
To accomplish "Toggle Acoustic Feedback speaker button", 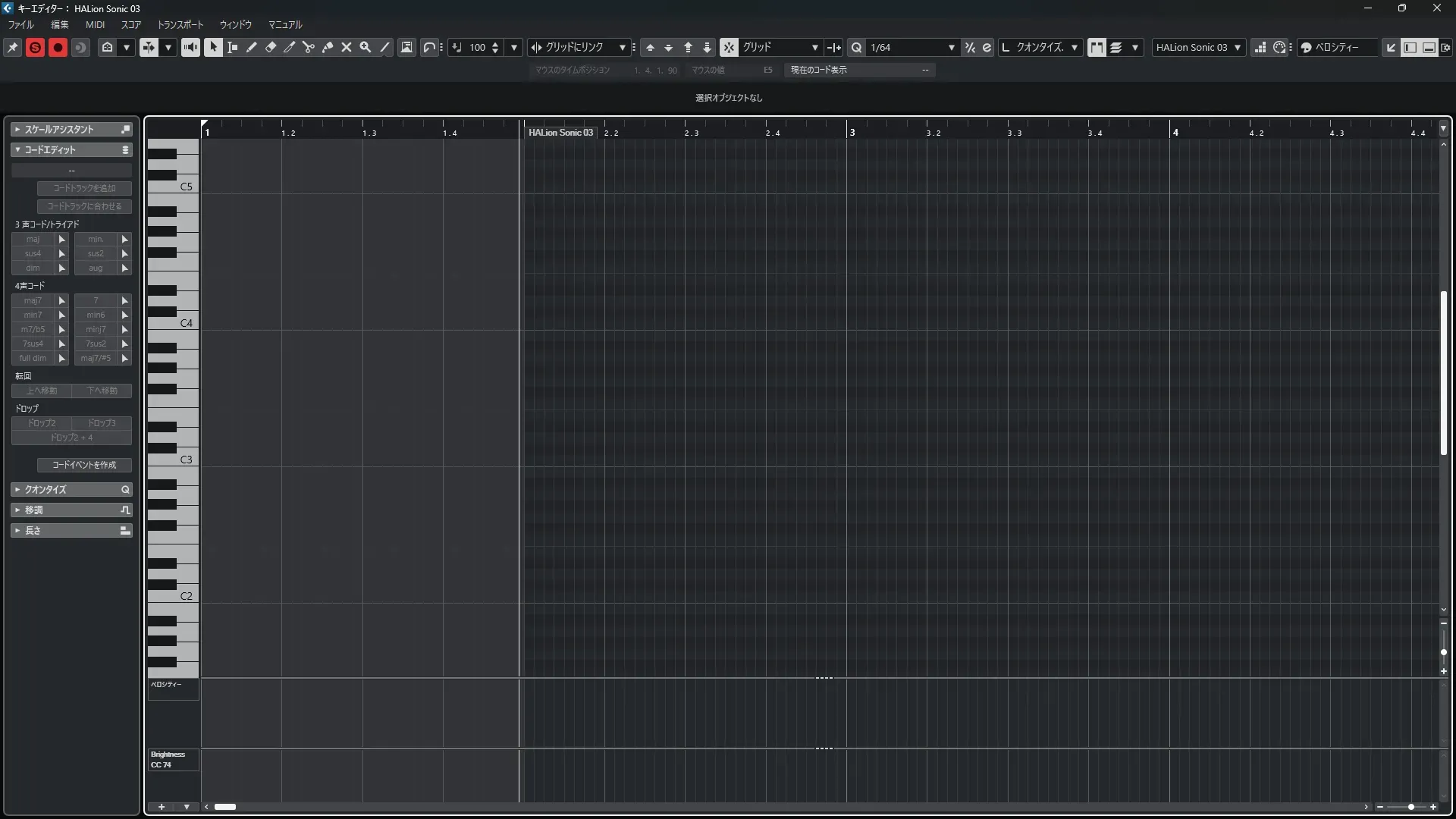I will coord(190,47).
